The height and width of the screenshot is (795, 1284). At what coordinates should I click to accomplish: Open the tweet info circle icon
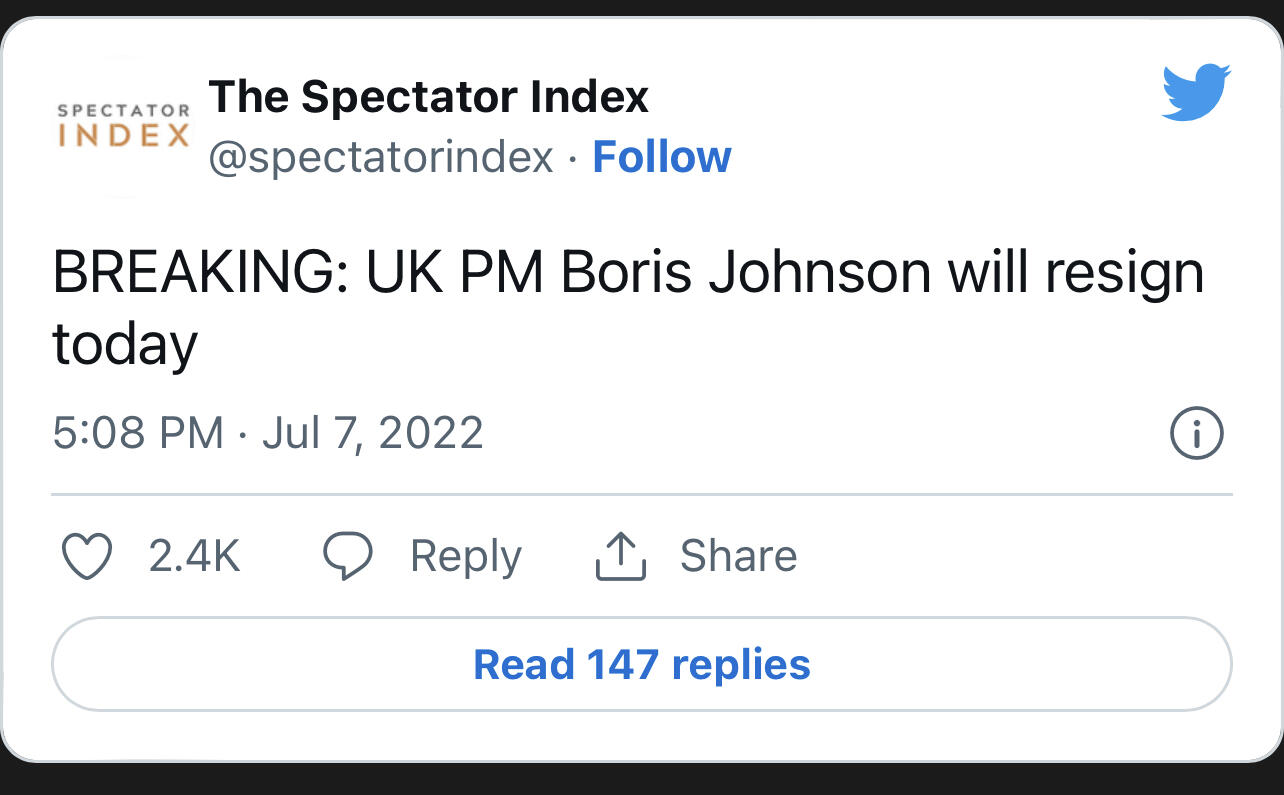[x=1196, y=434]
